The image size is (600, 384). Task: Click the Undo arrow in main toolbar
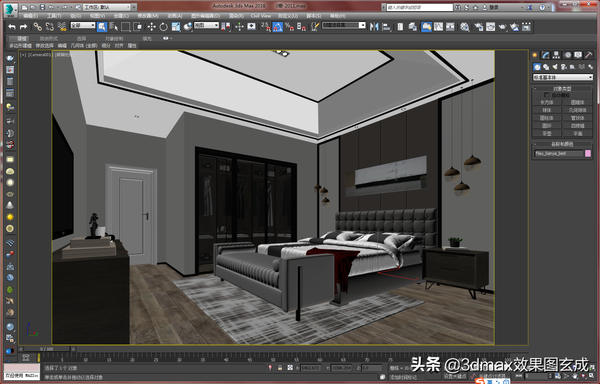point(12,26)
